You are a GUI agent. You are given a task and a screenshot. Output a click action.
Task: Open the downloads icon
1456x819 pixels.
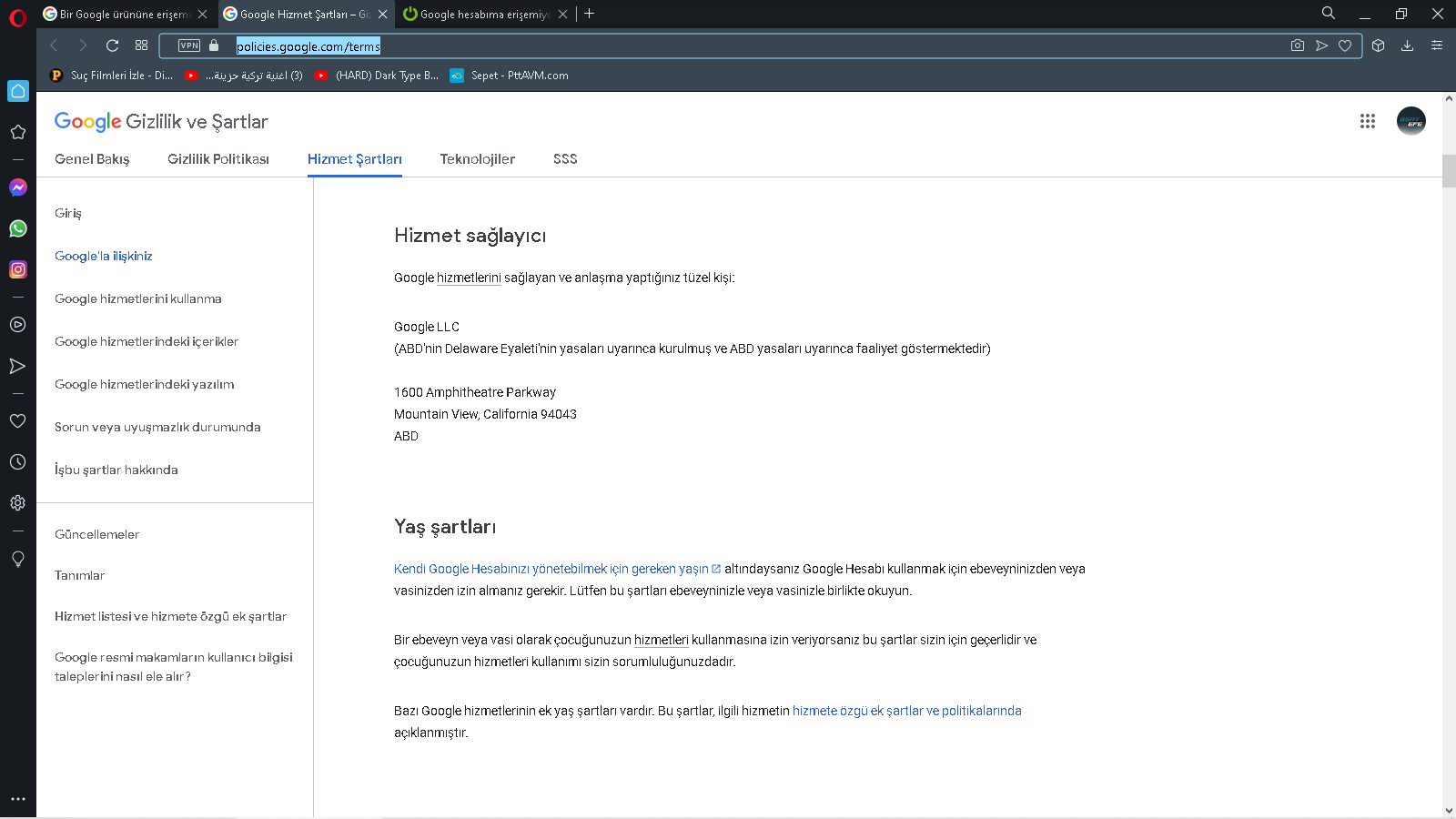1407,45
